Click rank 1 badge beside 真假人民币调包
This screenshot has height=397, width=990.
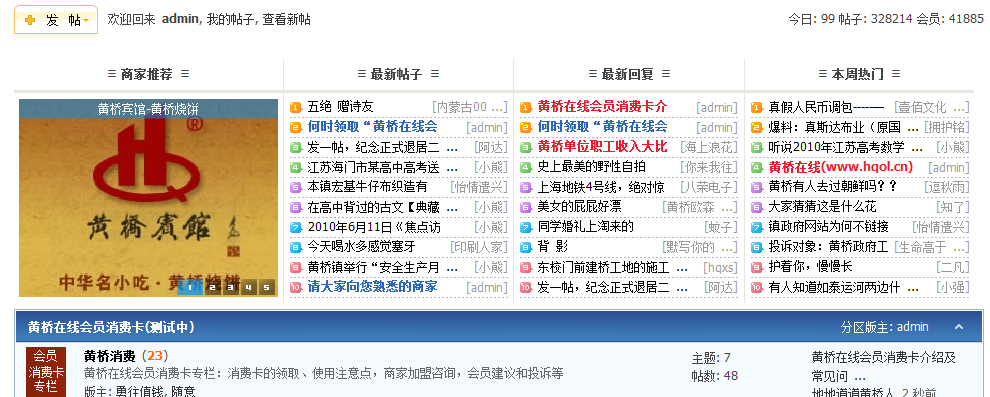tap(757, 108)
